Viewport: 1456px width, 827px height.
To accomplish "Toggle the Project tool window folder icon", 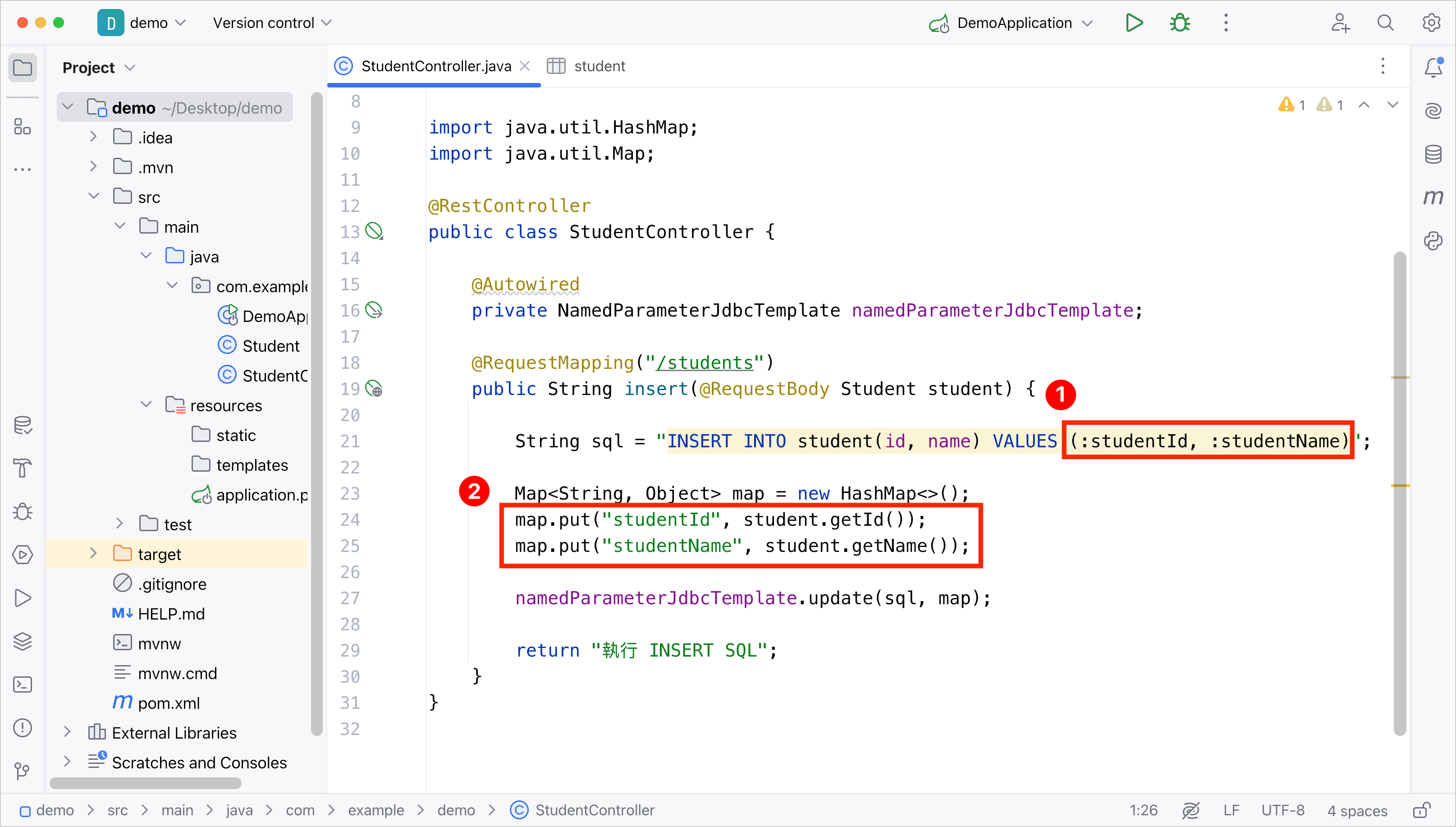I will pos(23,68).
